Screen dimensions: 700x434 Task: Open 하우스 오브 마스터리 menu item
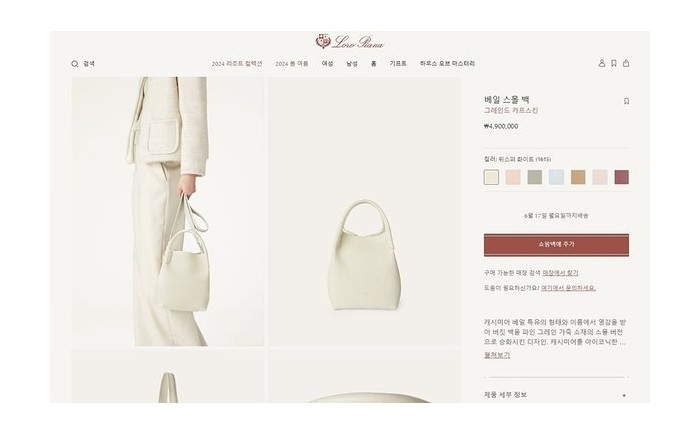[x=447, y=64]
